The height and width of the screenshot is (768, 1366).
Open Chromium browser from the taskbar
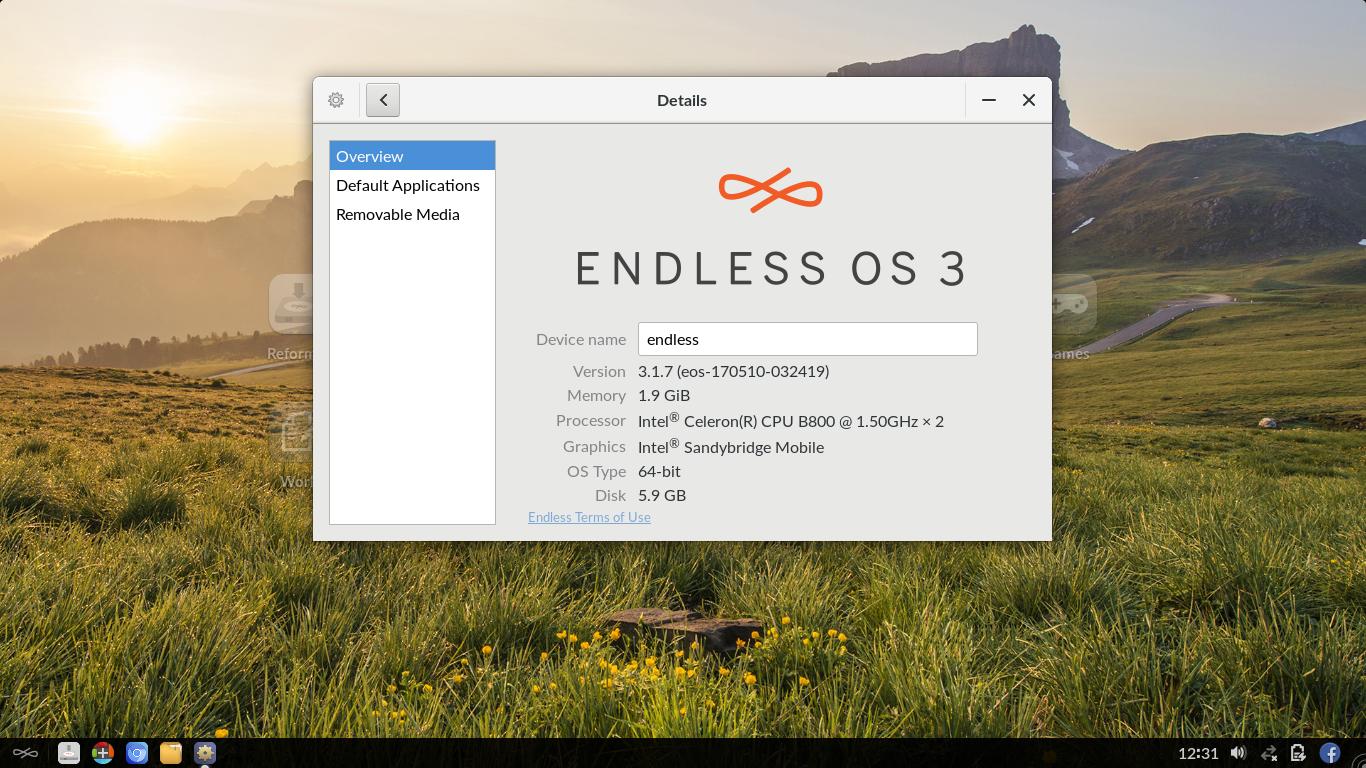tap(137, 753)
